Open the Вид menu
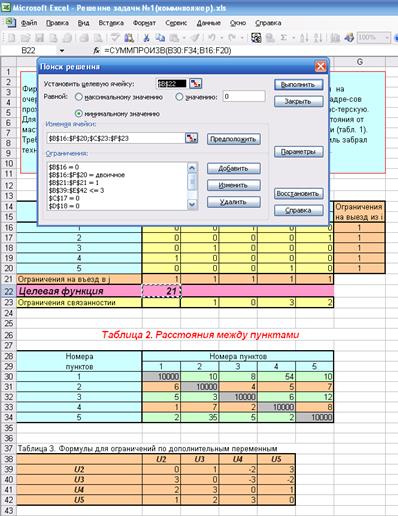The height and width of the screenshot is (516, 398). point(83,23)
